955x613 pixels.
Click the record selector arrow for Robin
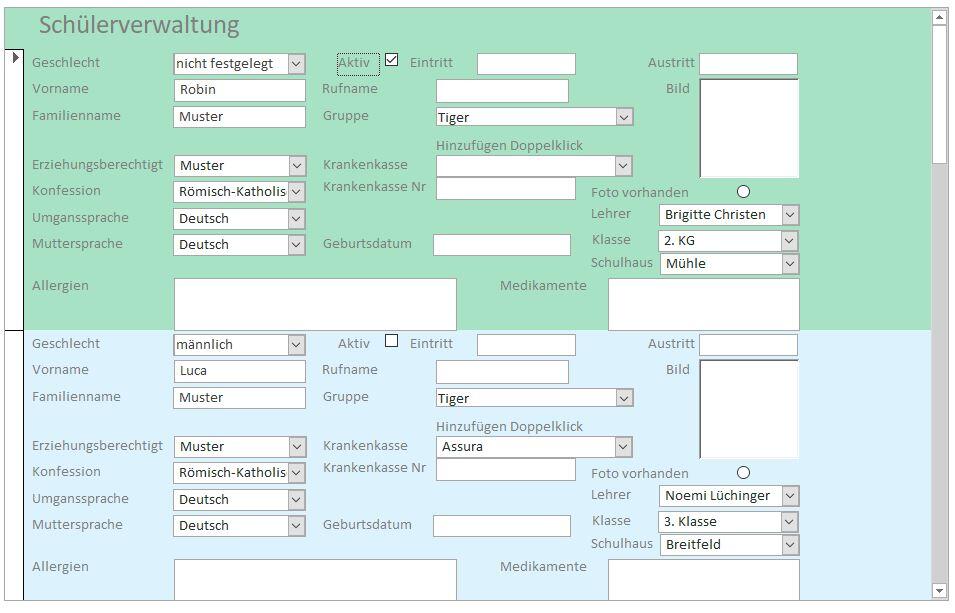pos(15,58)
